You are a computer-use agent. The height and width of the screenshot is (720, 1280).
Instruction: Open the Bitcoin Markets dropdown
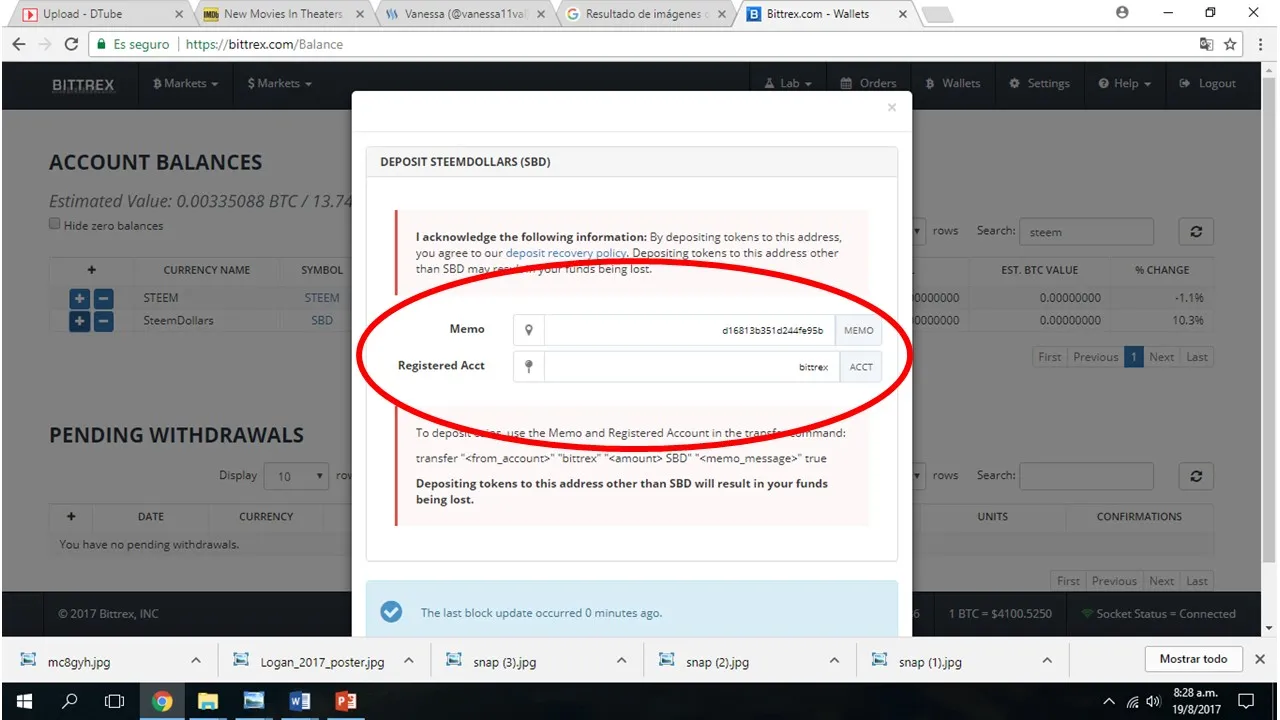tap(185, 84)
